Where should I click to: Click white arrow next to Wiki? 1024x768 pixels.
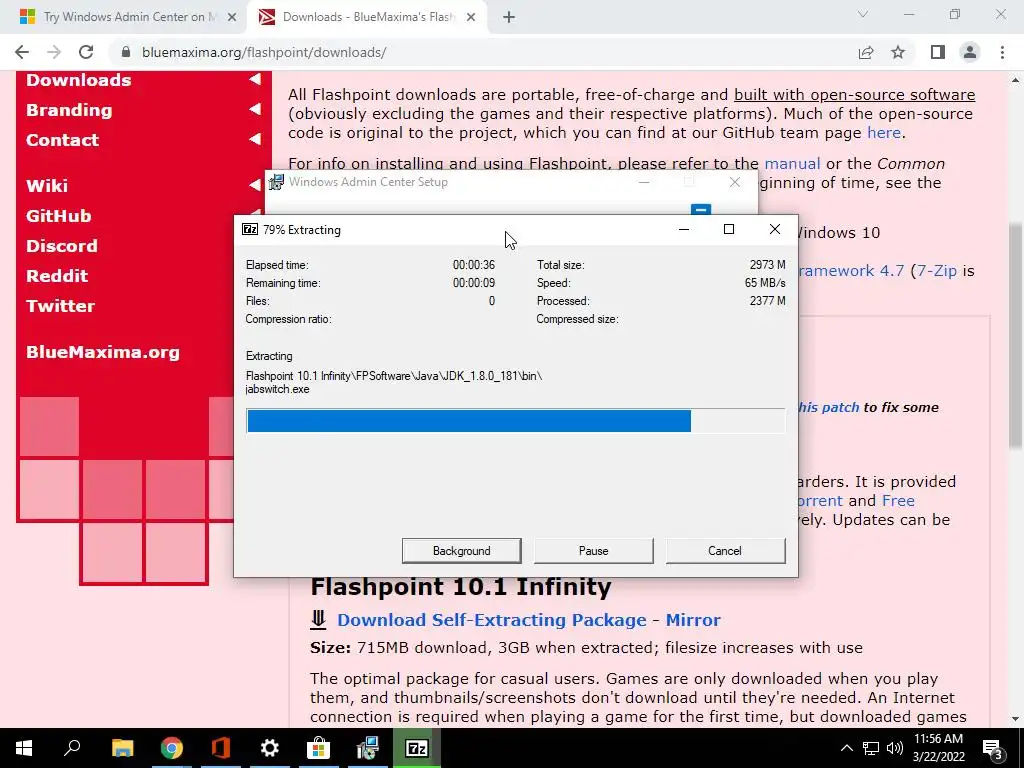255,185
